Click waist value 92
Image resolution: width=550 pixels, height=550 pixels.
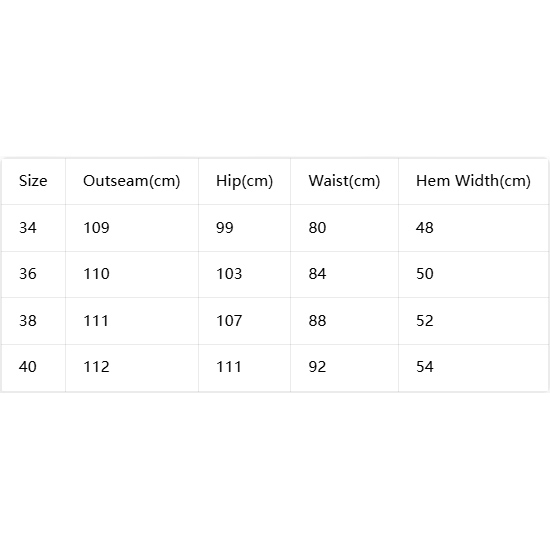click(x=317, y=367)
